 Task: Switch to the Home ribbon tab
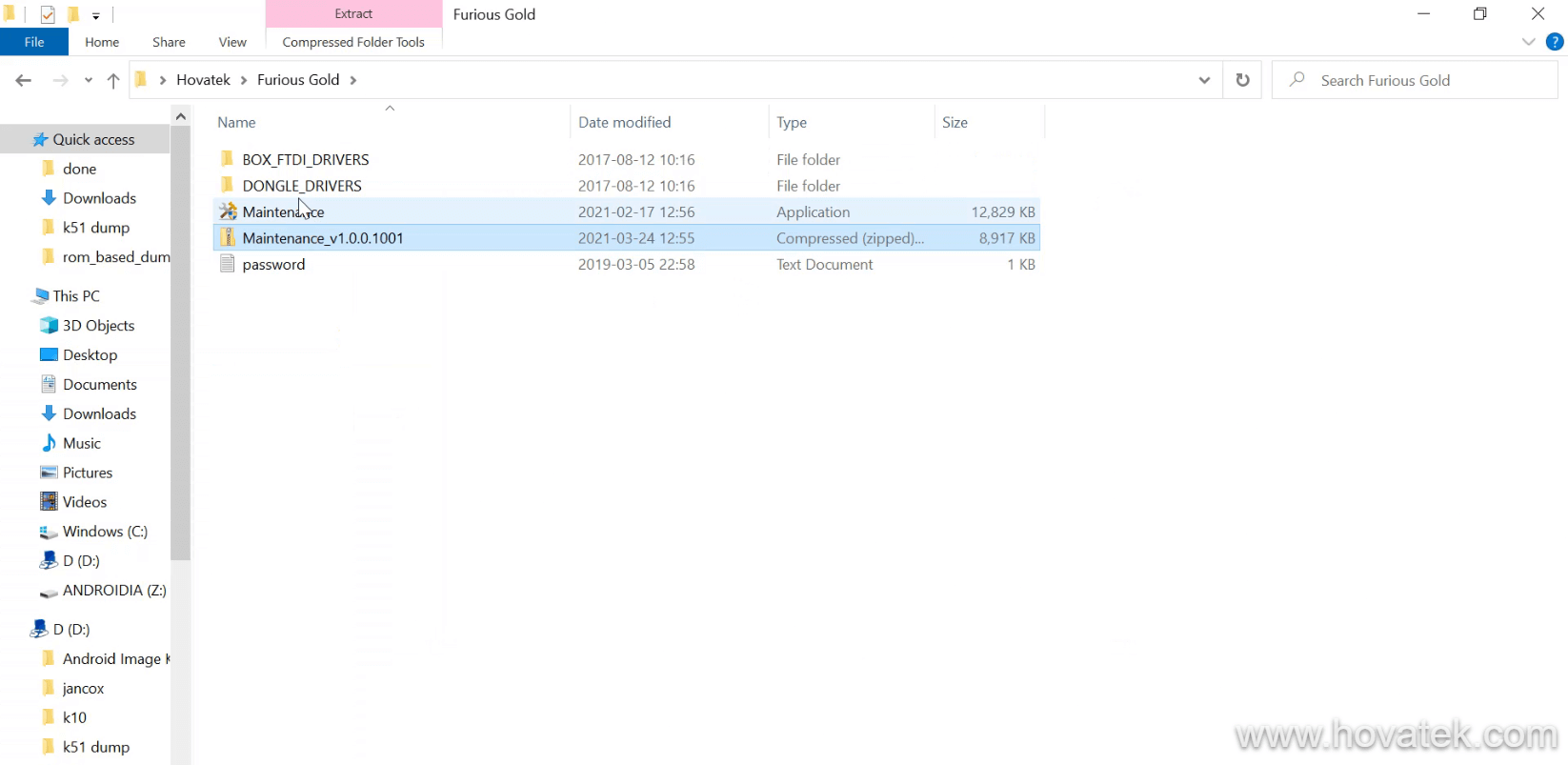(x=102, y=42)
